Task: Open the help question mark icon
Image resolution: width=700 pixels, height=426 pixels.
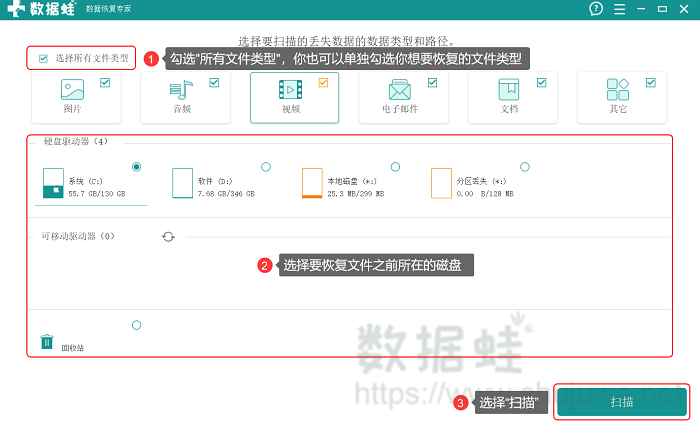Action: (596, 8)
